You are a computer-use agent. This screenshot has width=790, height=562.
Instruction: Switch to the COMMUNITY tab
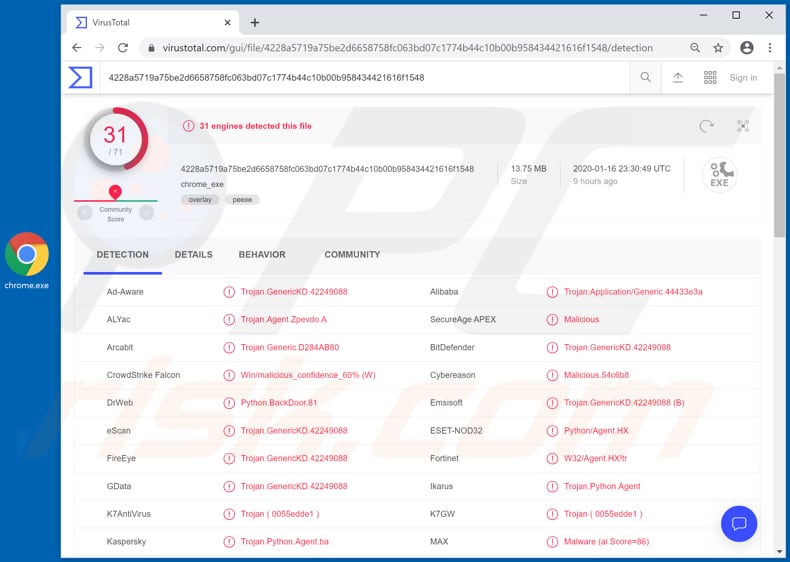(x=352, y=255)
